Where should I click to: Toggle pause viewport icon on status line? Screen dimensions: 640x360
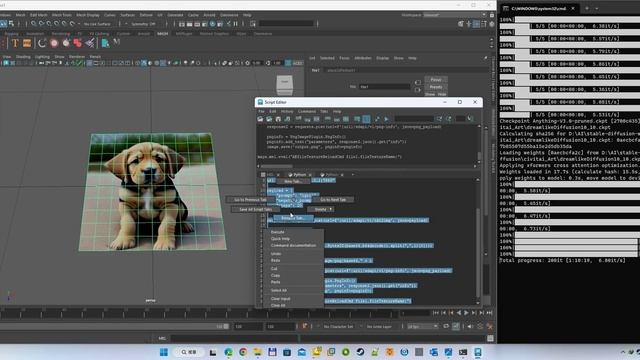coord(236,24)
